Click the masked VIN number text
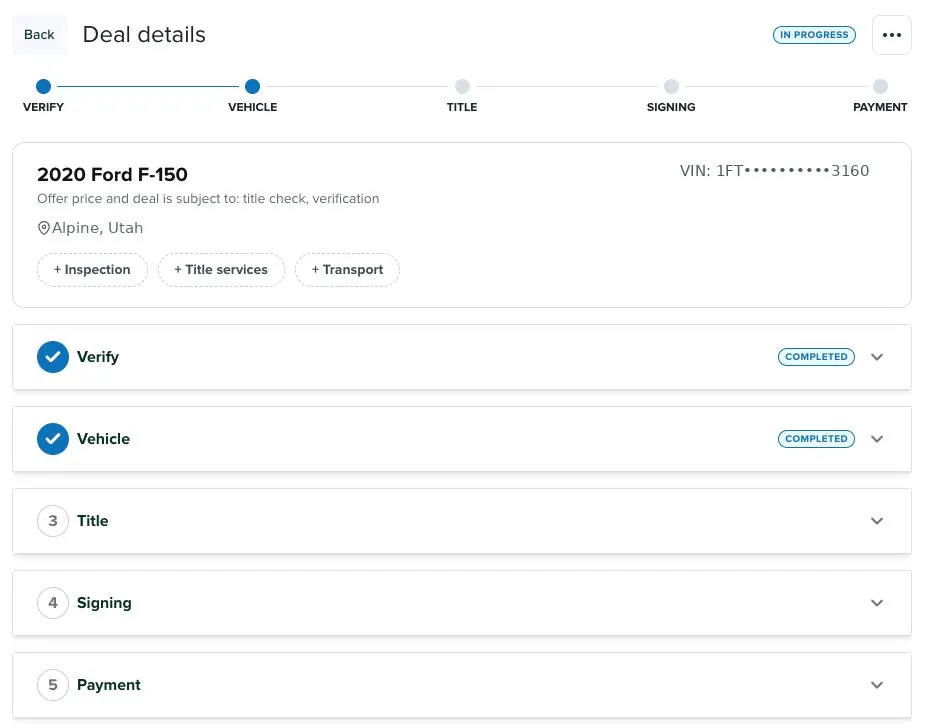Viewport: 926px width, 728px height. (774, 171)
